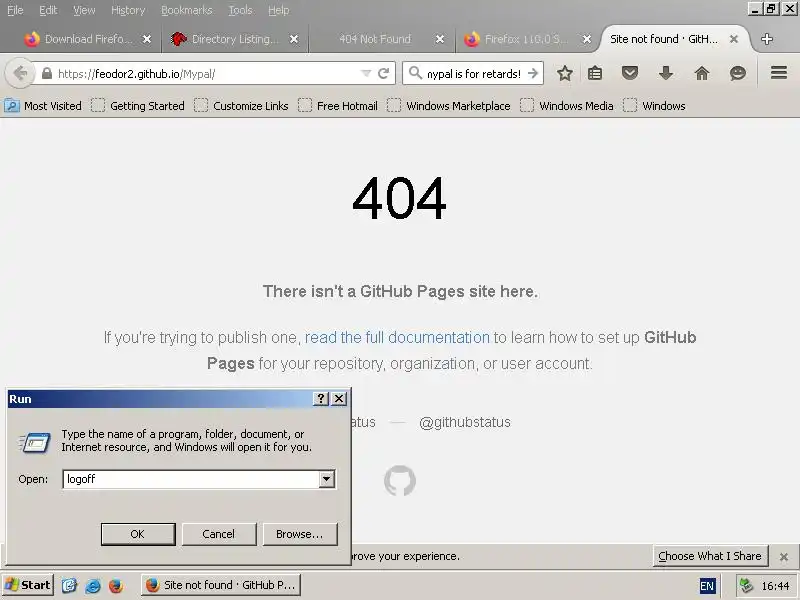This screenshot has width=800, height=600.
Task: Submit search with the go arrow
Action: 533,73
